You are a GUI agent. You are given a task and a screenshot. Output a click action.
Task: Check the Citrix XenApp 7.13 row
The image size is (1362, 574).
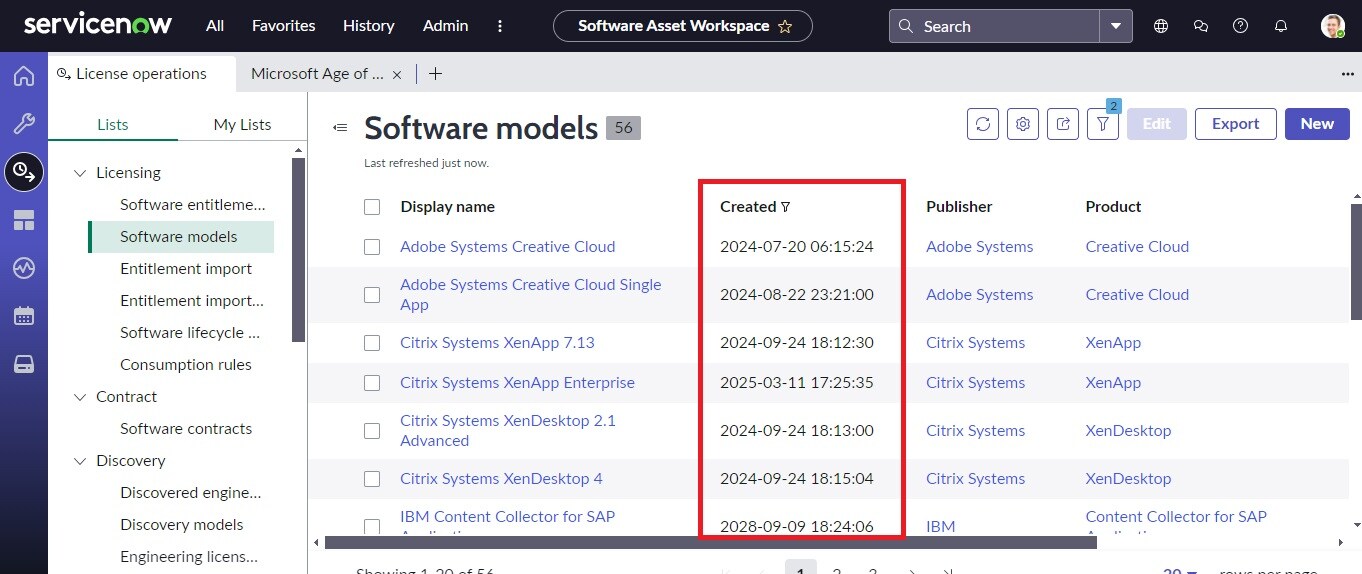click(372, 343)
